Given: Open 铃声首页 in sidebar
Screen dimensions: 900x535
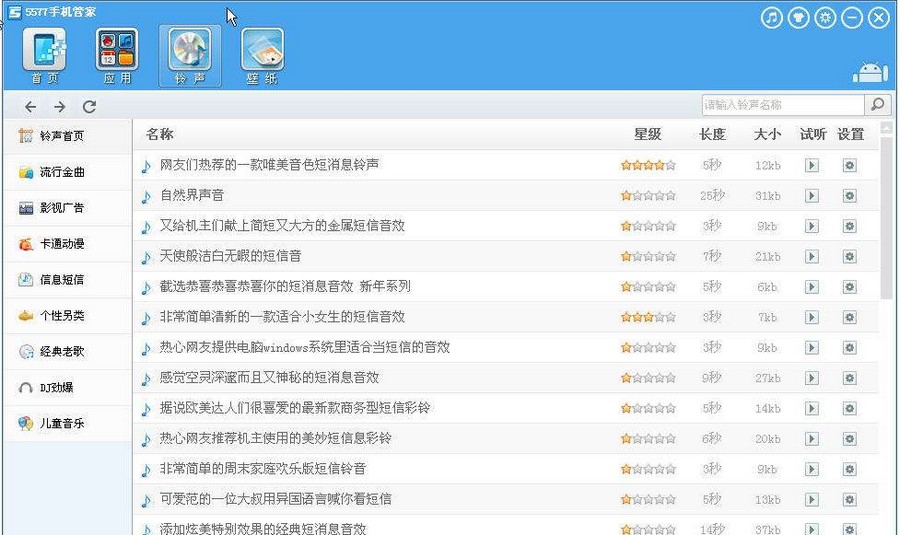Looking at the screenshot, I should tap(68, 136).
